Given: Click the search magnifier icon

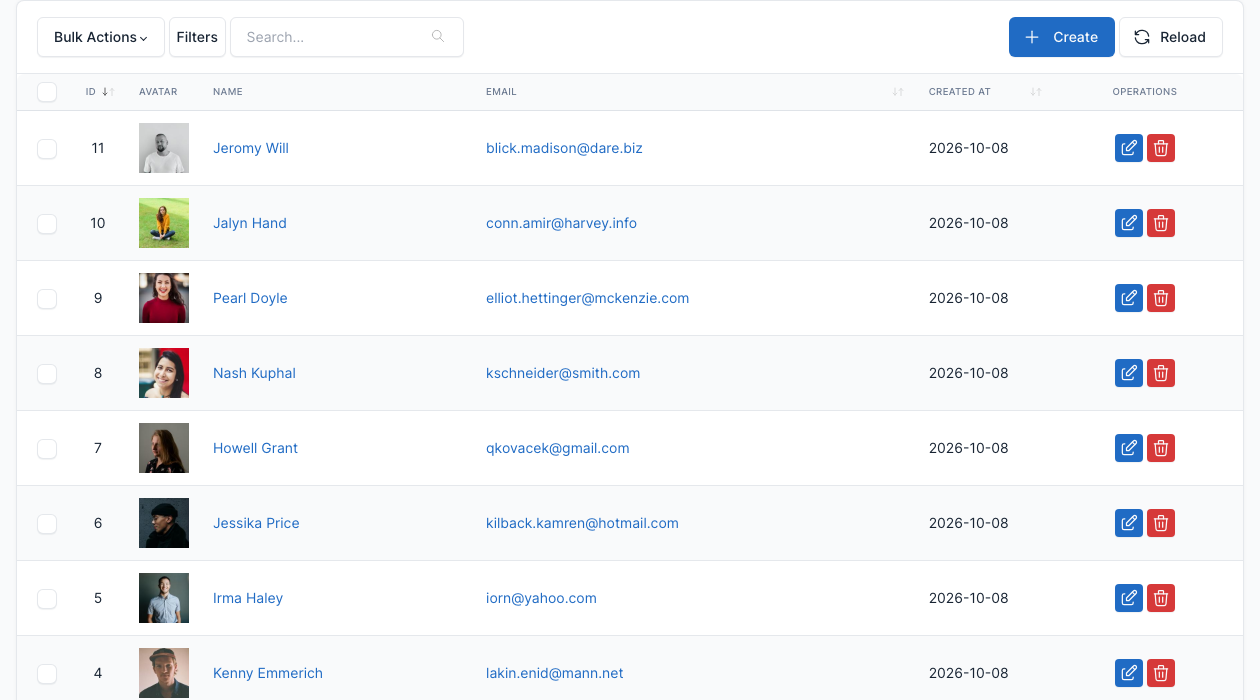Looking at the screenshot, I should (x=438, y=37).
